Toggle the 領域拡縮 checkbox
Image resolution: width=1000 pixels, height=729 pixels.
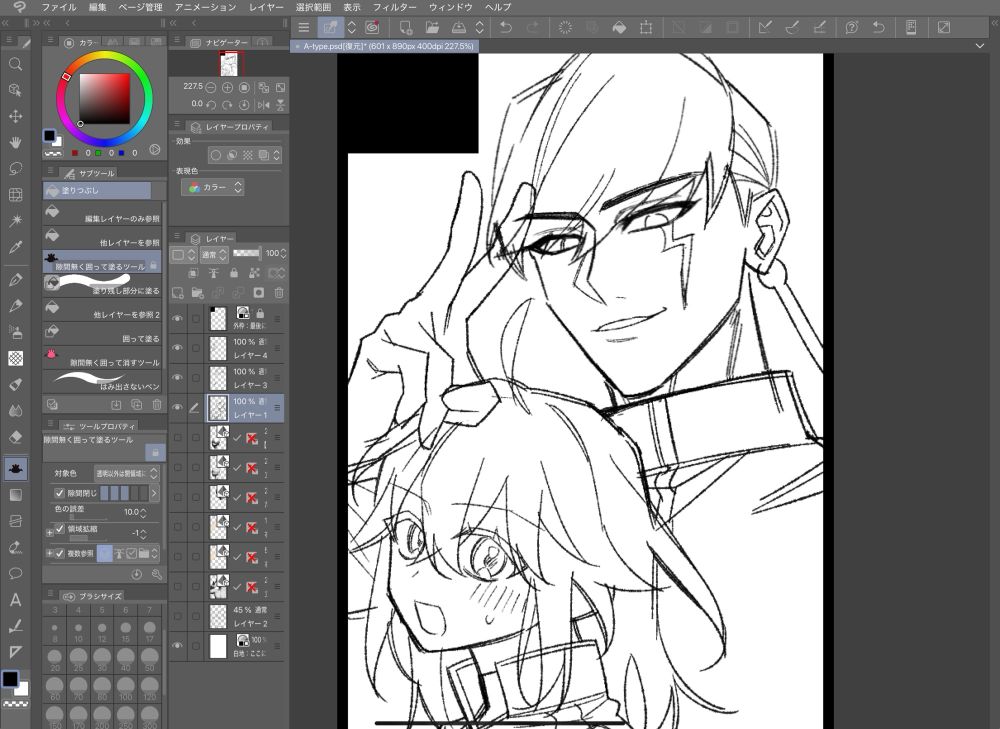[x=60, y=529]
